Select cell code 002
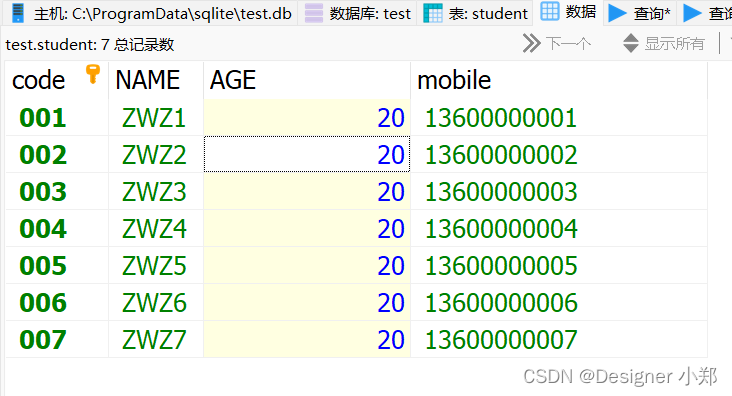The image size is (732, 396). 57,155
